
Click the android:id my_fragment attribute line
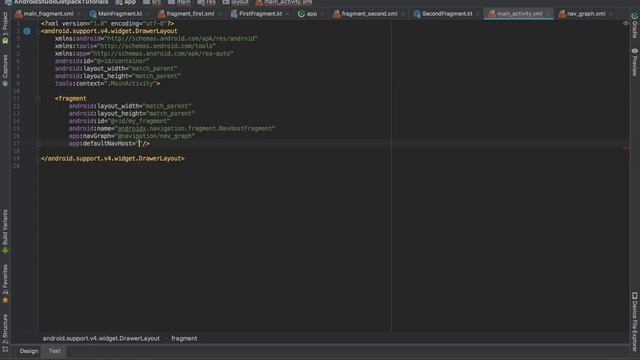tap(120, 121)
